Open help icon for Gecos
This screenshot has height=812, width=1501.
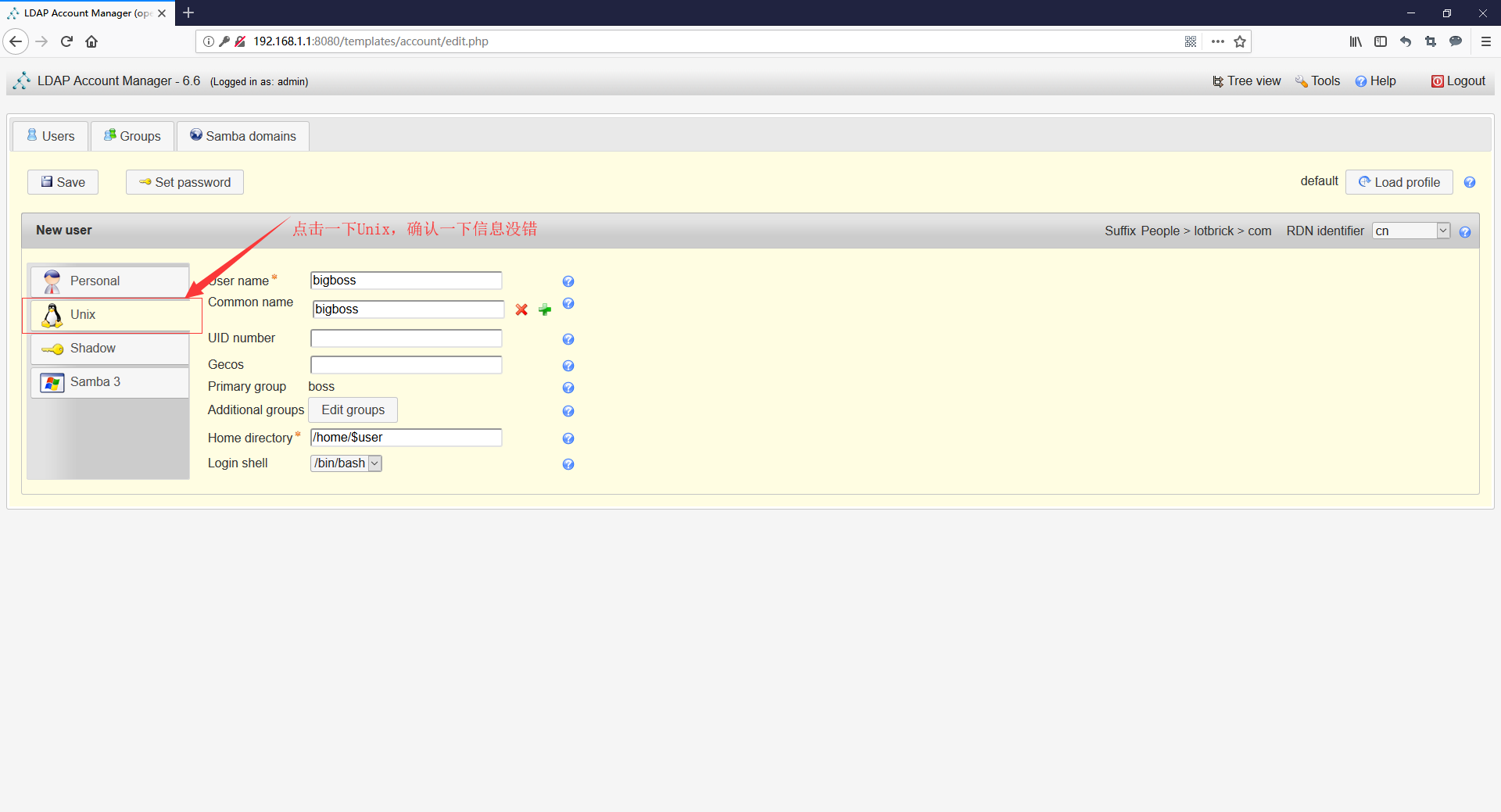(568, 366)
